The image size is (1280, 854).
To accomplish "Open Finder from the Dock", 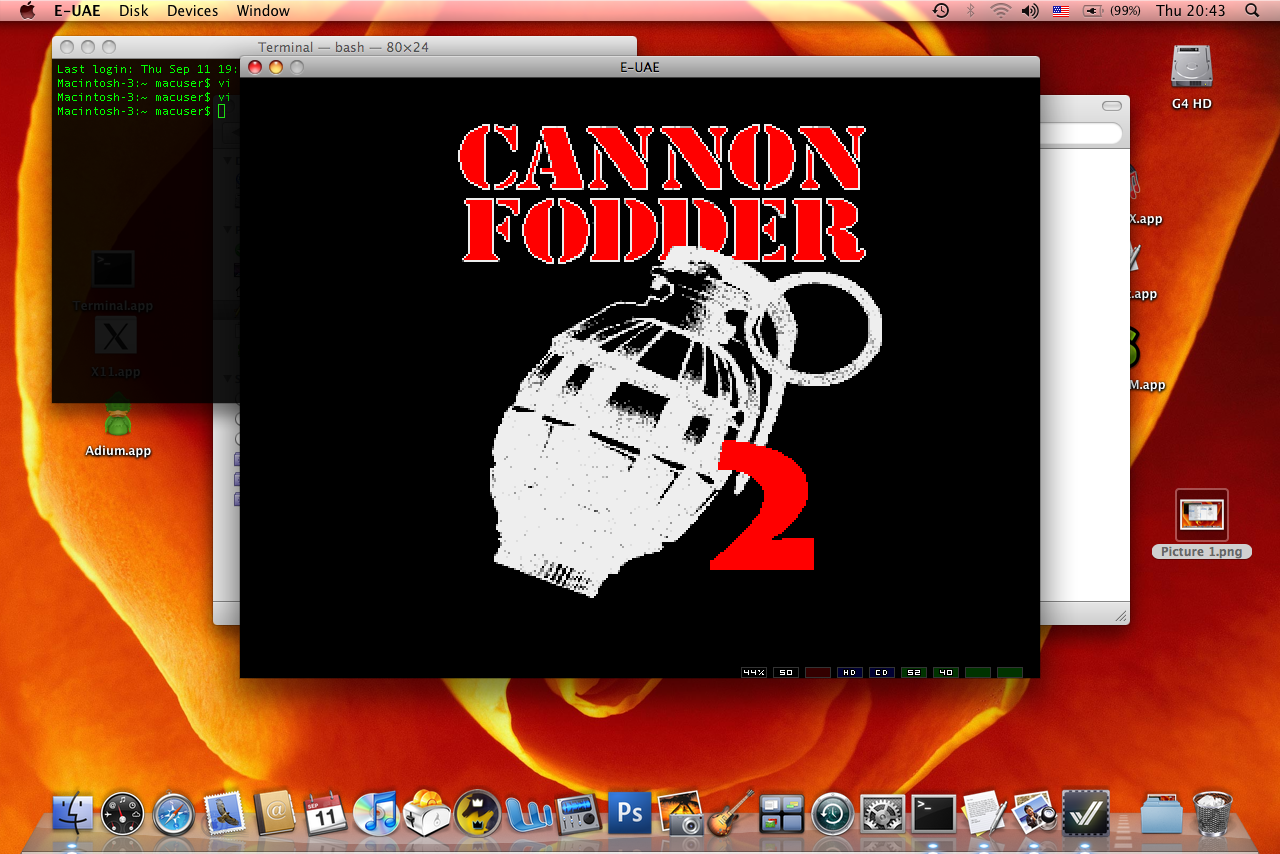I will coord(72,814).
